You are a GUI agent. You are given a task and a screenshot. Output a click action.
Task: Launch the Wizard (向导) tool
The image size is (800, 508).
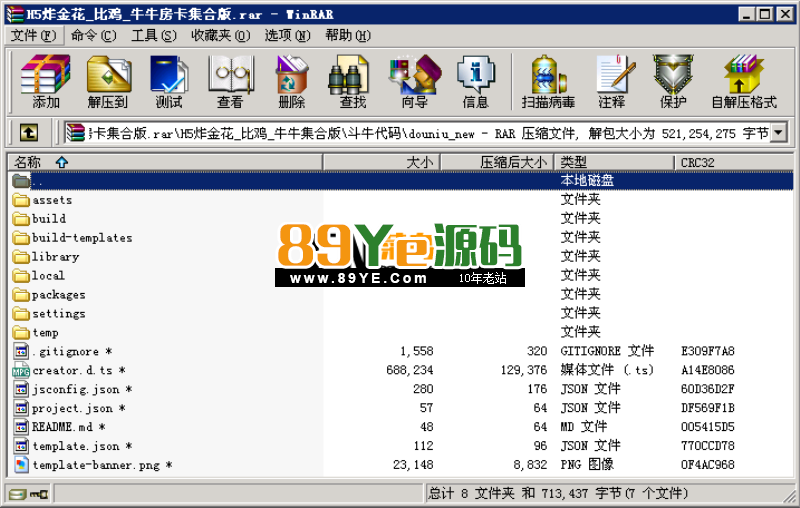[x=414, y=81]
